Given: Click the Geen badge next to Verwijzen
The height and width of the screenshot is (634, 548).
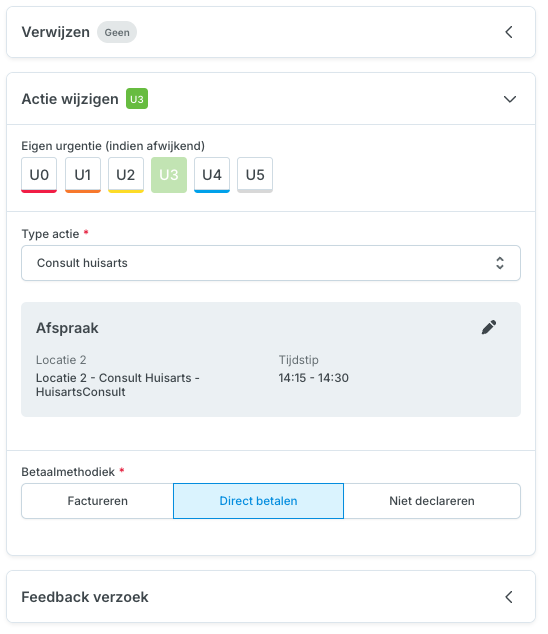Looking at the screenshot, I should click(117, 32).
